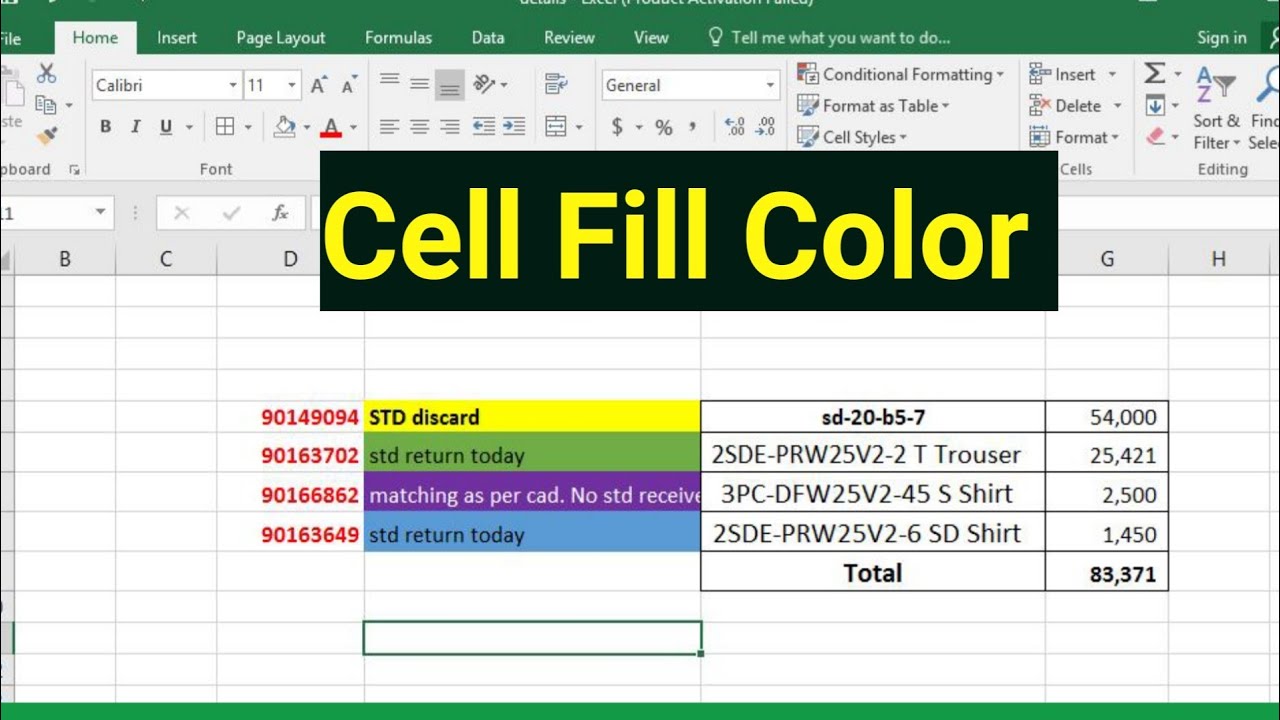Viewport: 1280px width, 720px height.
Task: Open the General number format dropdown
Action: pos(770,86)
